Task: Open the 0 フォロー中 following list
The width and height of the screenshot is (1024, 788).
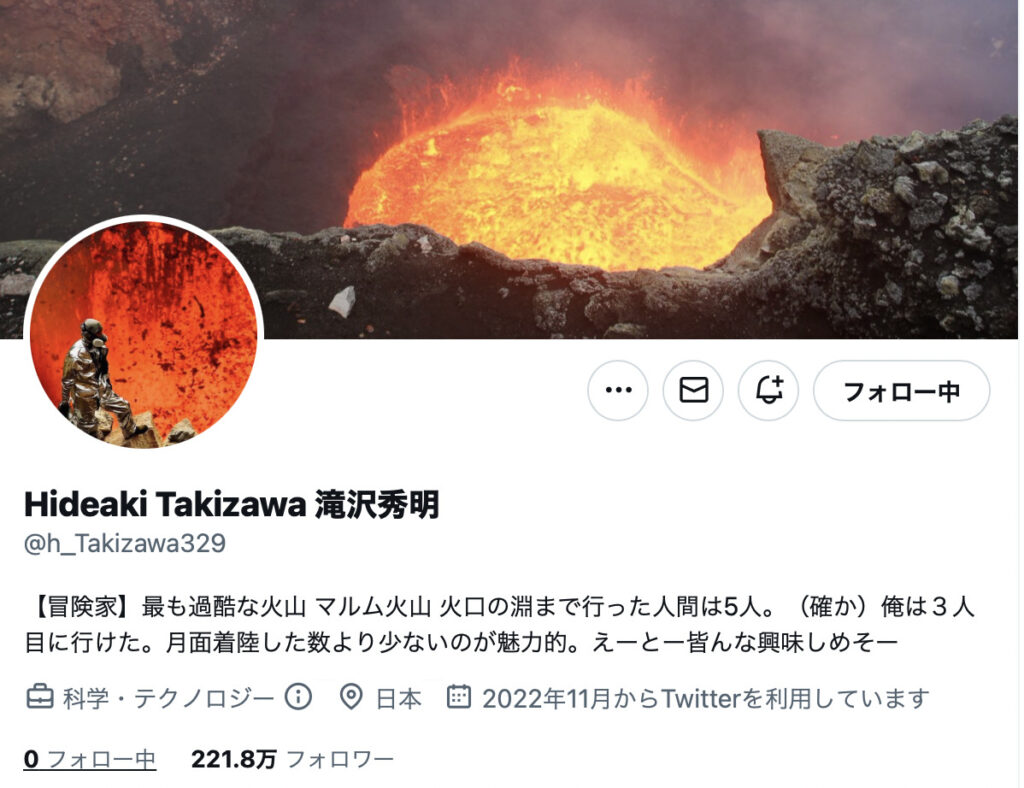Action: [89, 759]
